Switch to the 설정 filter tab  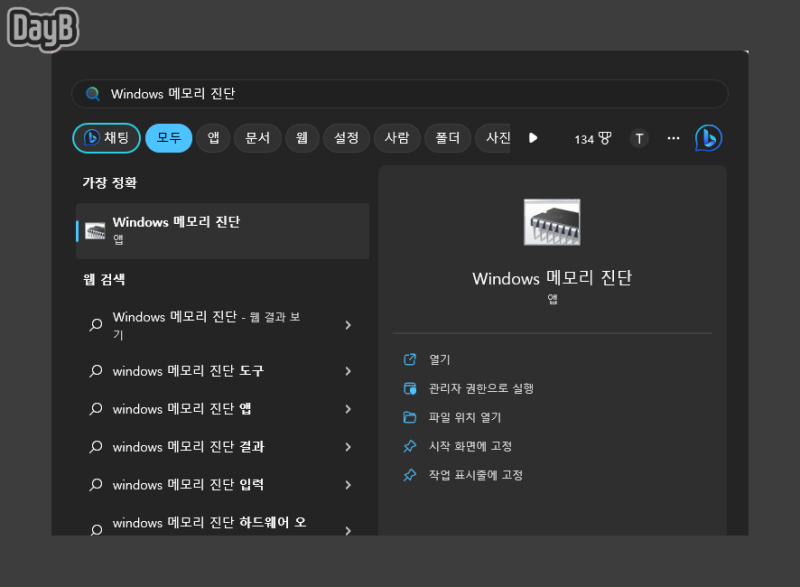pos(346,138)
